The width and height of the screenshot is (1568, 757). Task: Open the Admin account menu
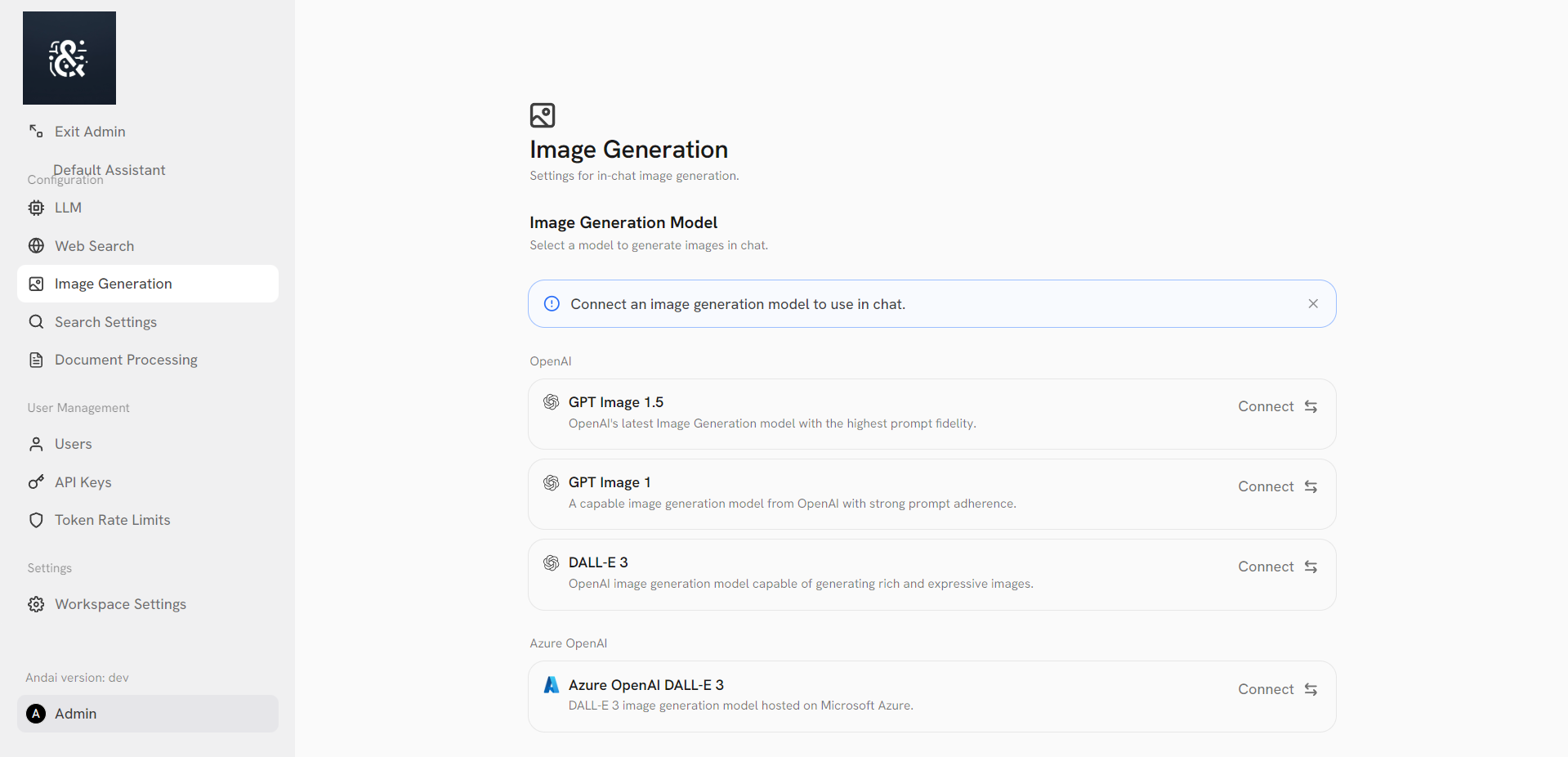[x=148, y=714]
